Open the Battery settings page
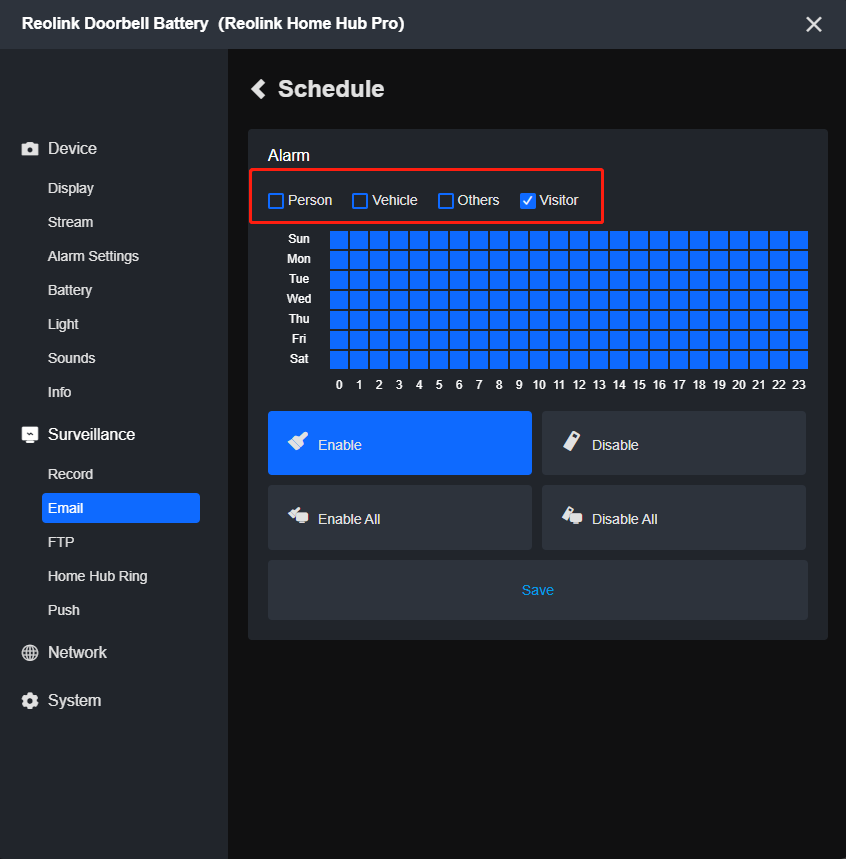 (x=70, y=290)
